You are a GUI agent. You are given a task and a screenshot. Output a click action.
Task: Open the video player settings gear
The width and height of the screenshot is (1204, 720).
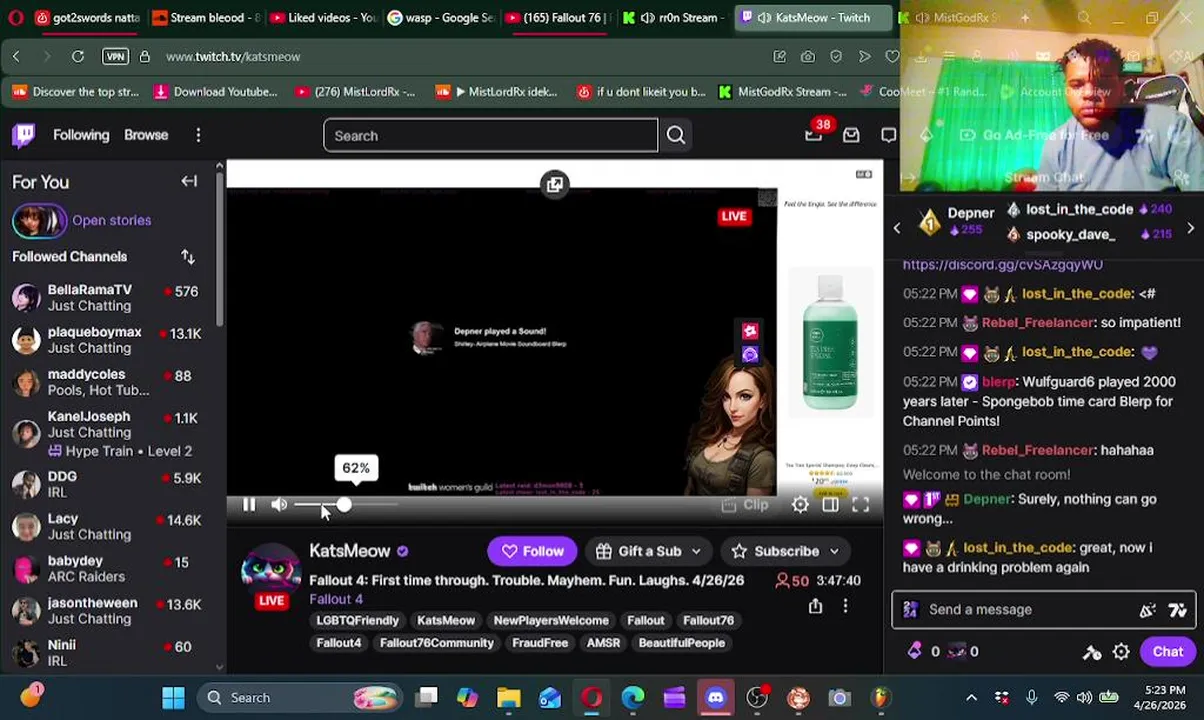tap(800, 505)
